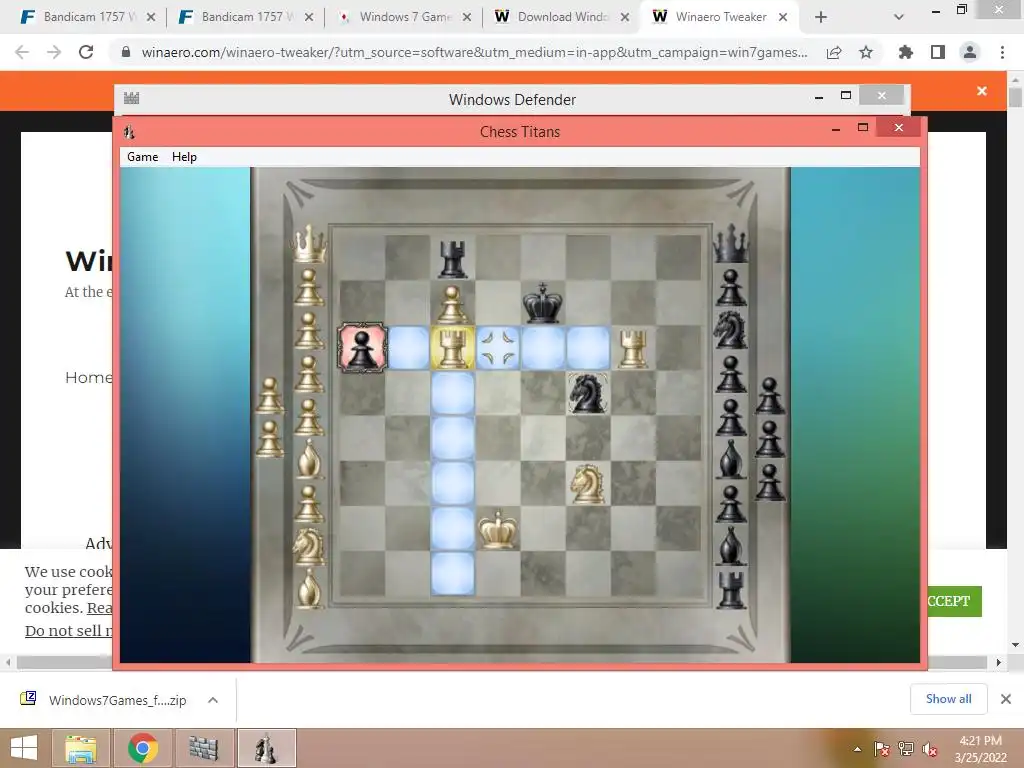Image resolution: width=1024 pixels, height=768 pixels.
Task: Show all downloads
Action: (x=948, y=699)
